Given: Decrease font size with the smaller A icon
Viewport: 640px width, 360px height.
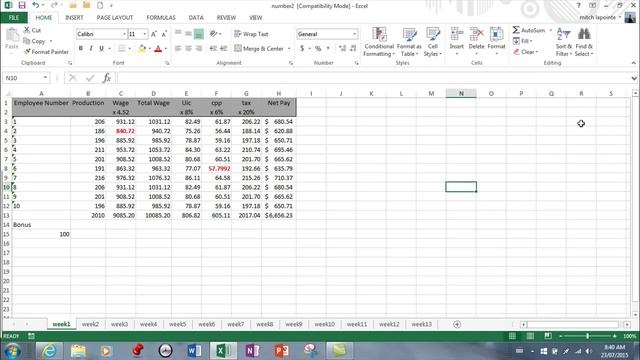Looking at the screenshot, I should point(164,34).
